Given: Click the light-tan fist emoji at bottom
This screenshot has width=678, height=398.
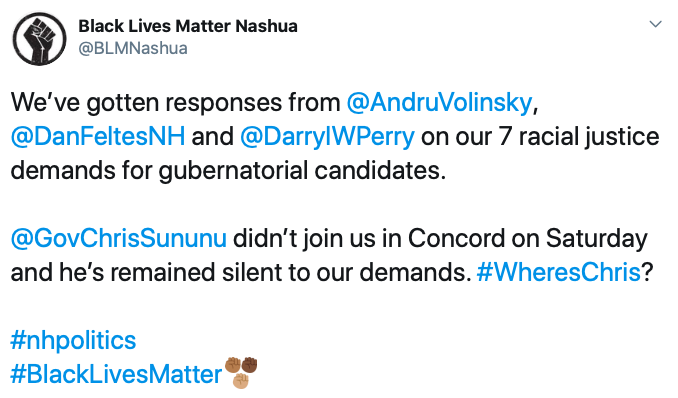Looking at the screenshot, I should pyautogui.click(x=241, y=380).
